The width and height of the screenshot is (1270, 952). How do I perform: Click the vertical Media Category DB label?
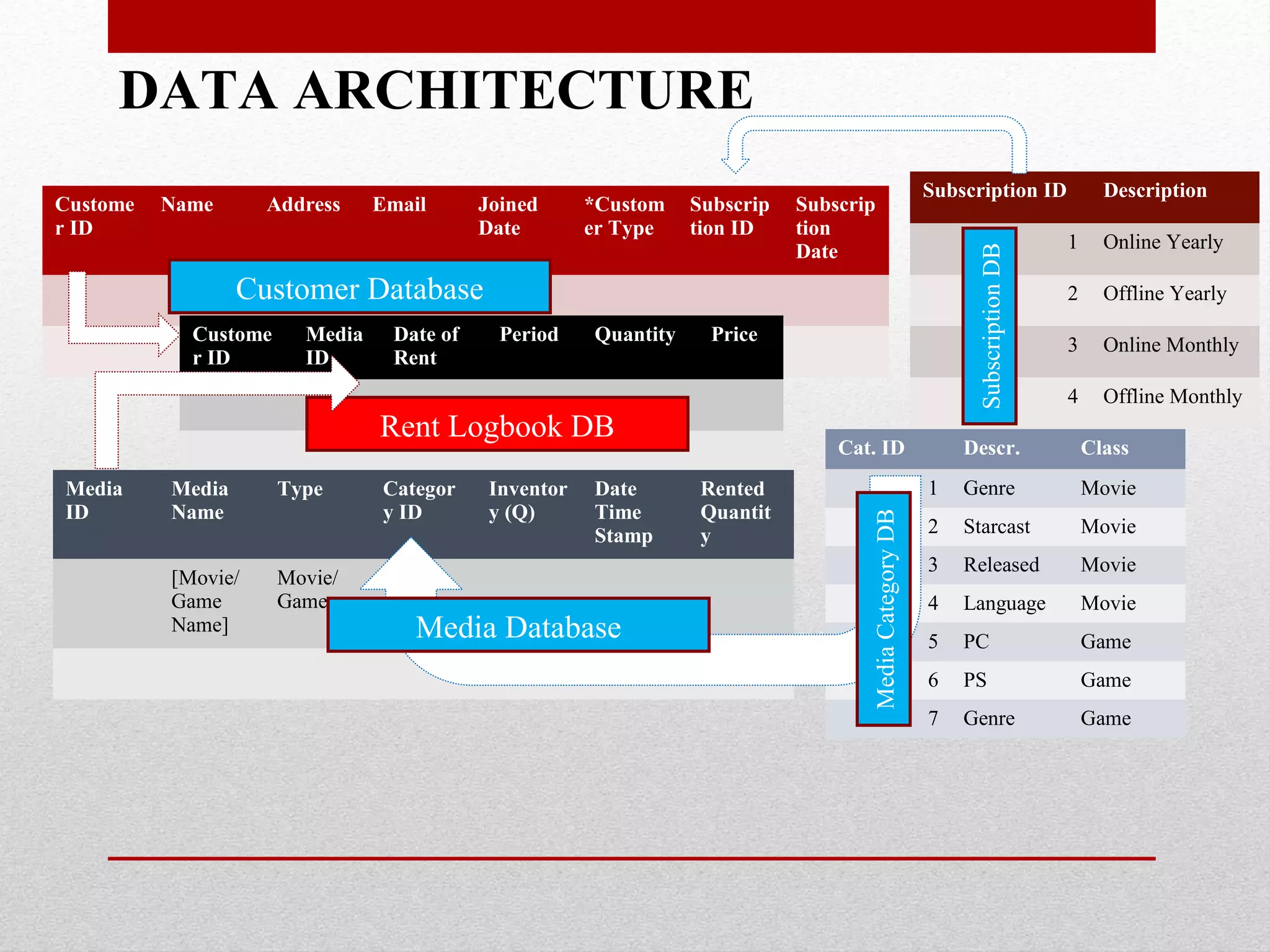click(884, 609)
